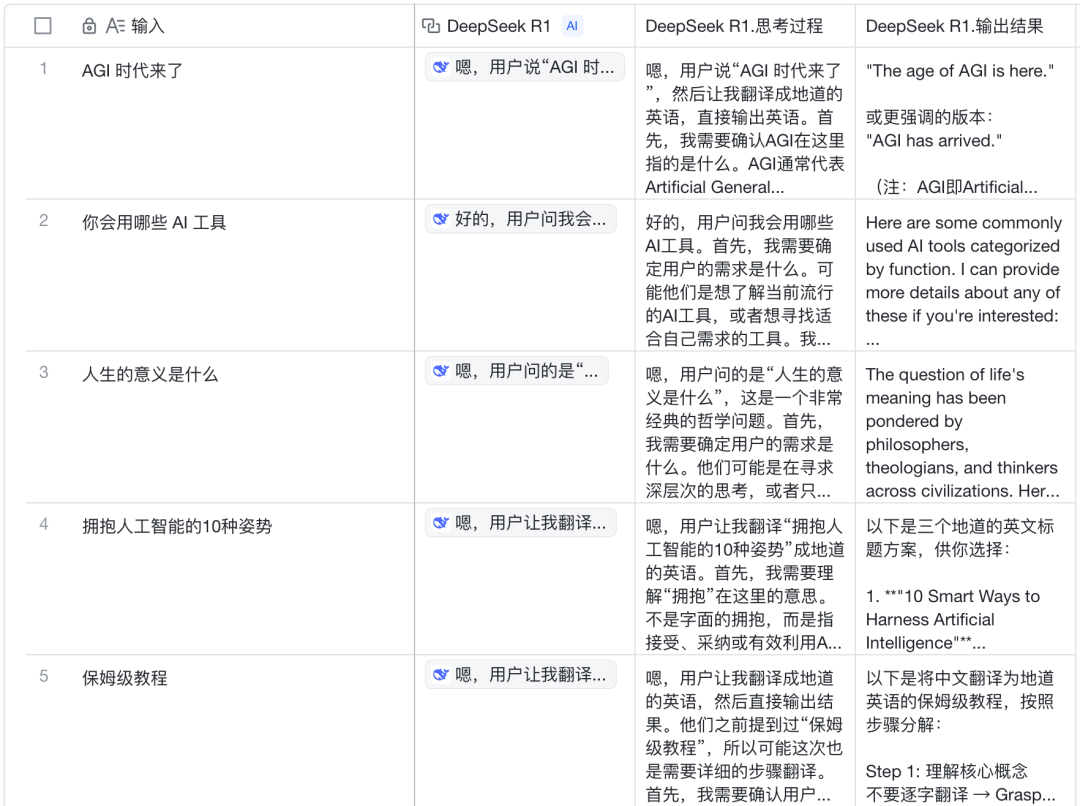
Task: Click the AI badge on the DeepSeek R1 column
Action: tap(571, 25)
